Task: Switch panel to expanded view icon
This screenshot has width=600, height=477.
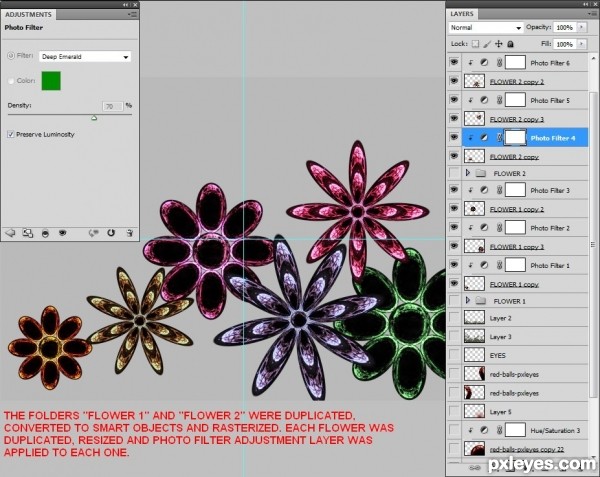Action: click(28, 233)
